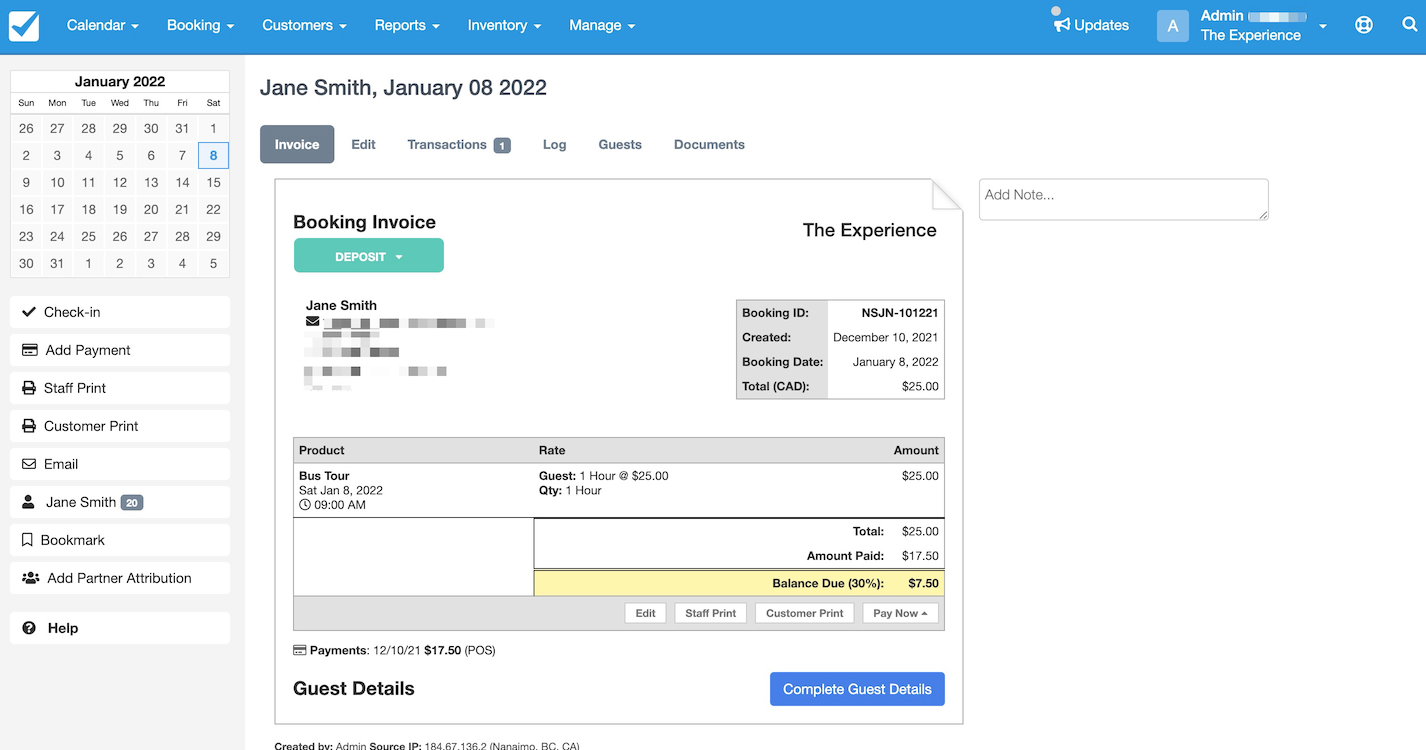Select the Invoice tab

297,144
